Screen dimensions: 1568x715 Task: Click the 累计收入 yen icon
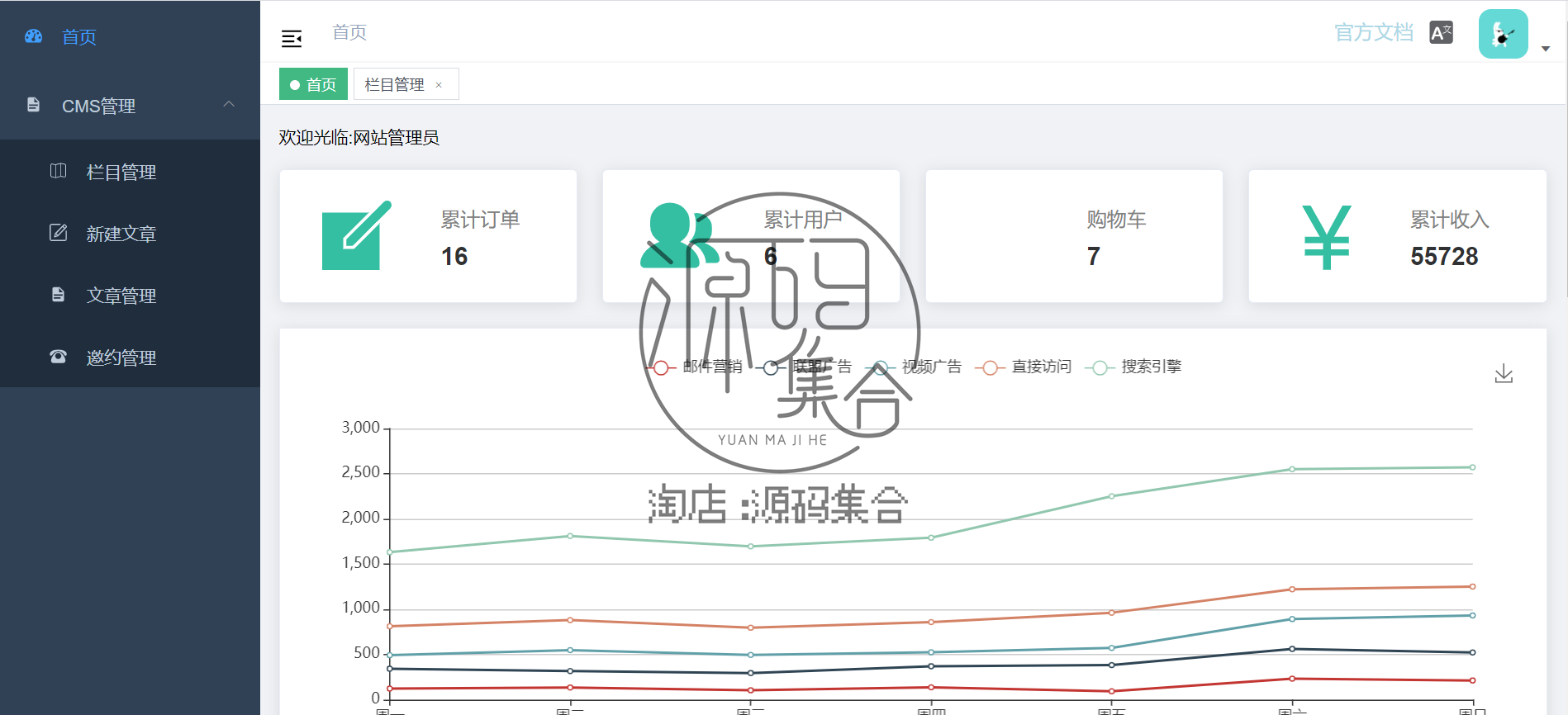(x=1327, y=237)
